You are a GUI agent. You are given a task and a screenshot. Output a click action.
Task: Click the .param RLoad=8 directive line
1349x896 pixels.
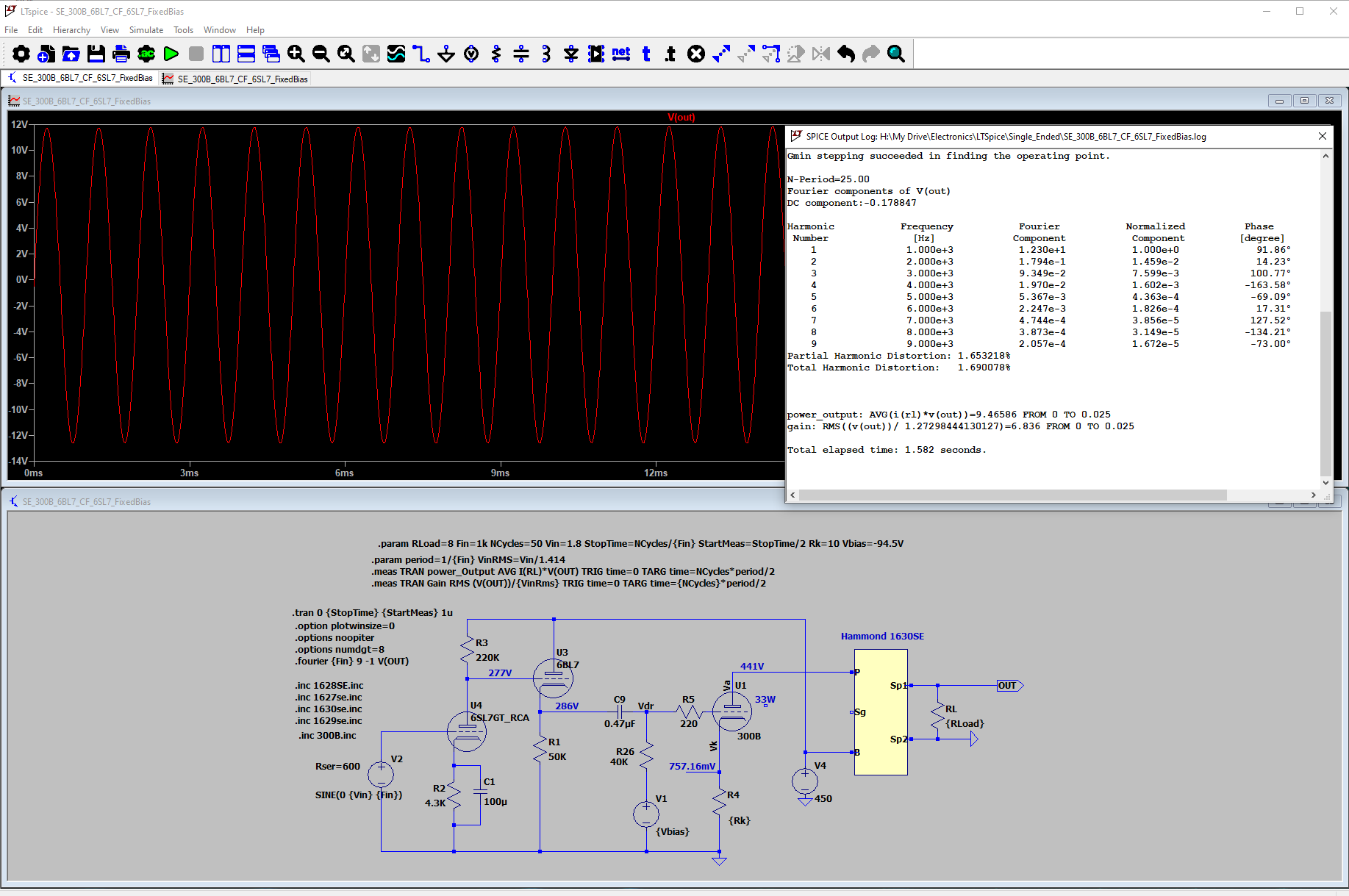[x=640, y=544]
